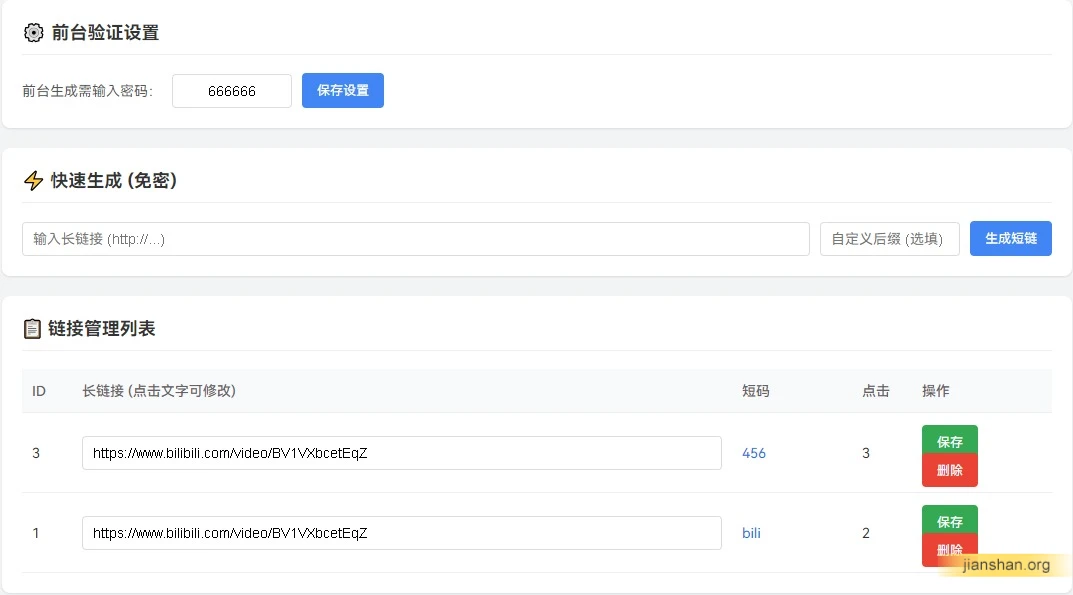Viewport: 1073px width, 595px height.
Task: Open the short code link 456
Action: point(753,453)
